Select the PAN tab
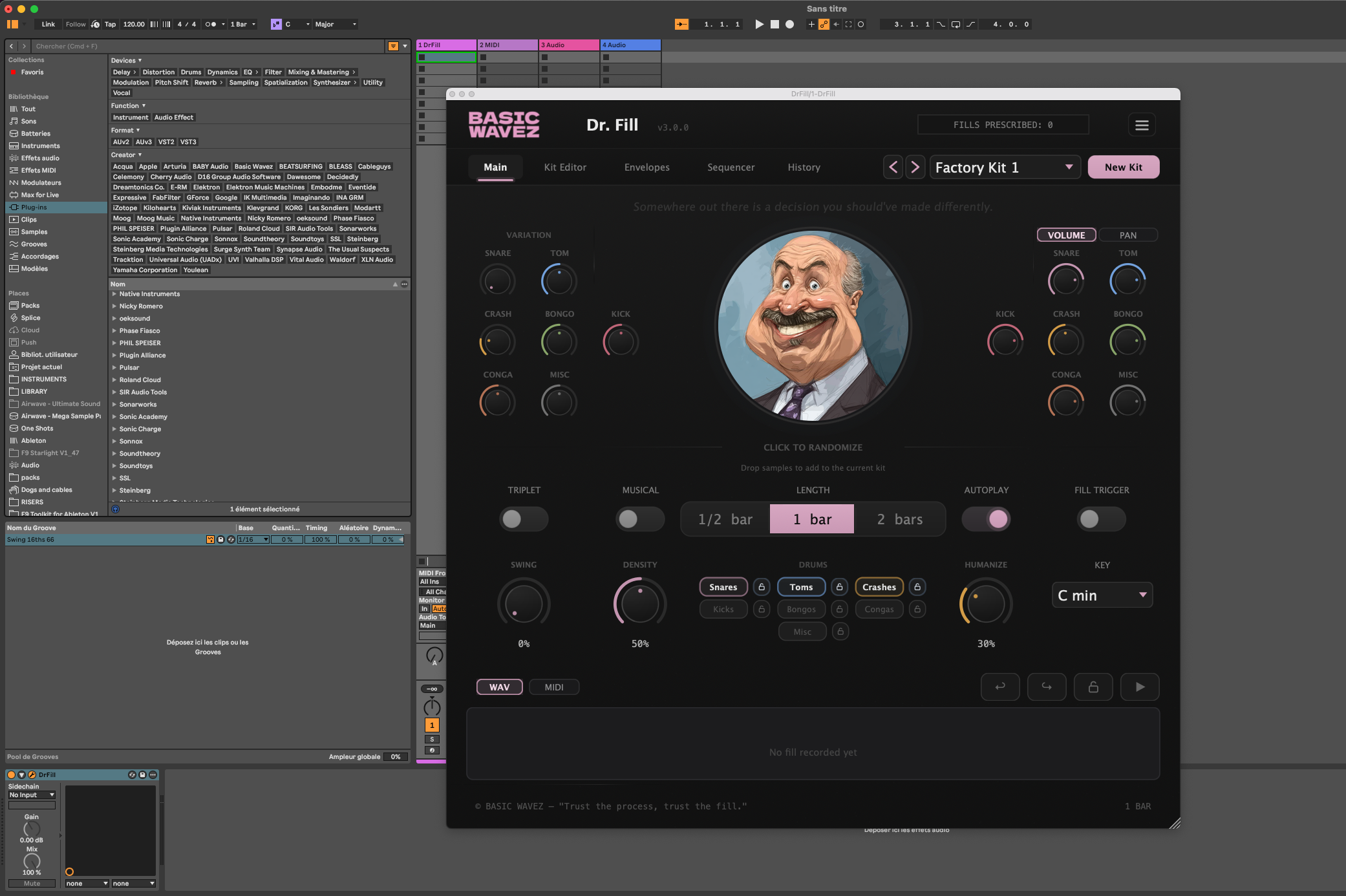This screenshot has height=896, width=1346. click(1128, 235)
